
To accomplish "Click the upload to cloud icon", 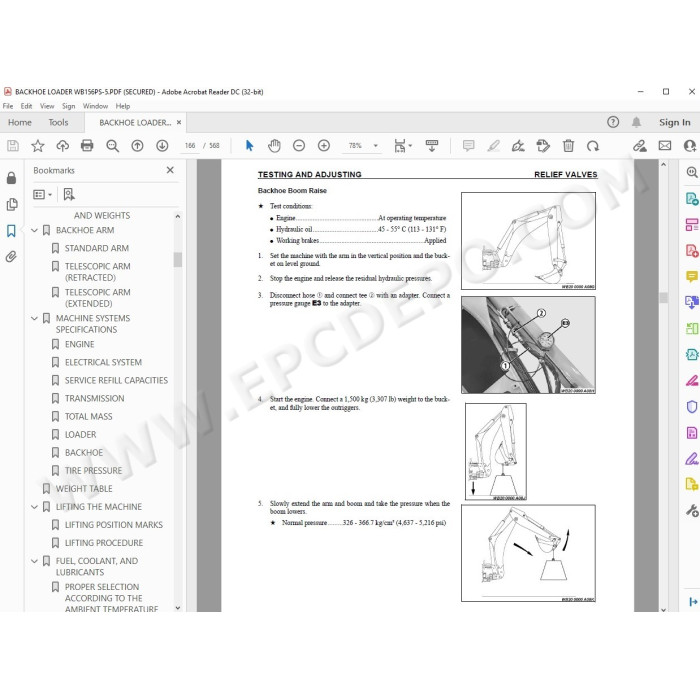I will click(x=62, y=146).
